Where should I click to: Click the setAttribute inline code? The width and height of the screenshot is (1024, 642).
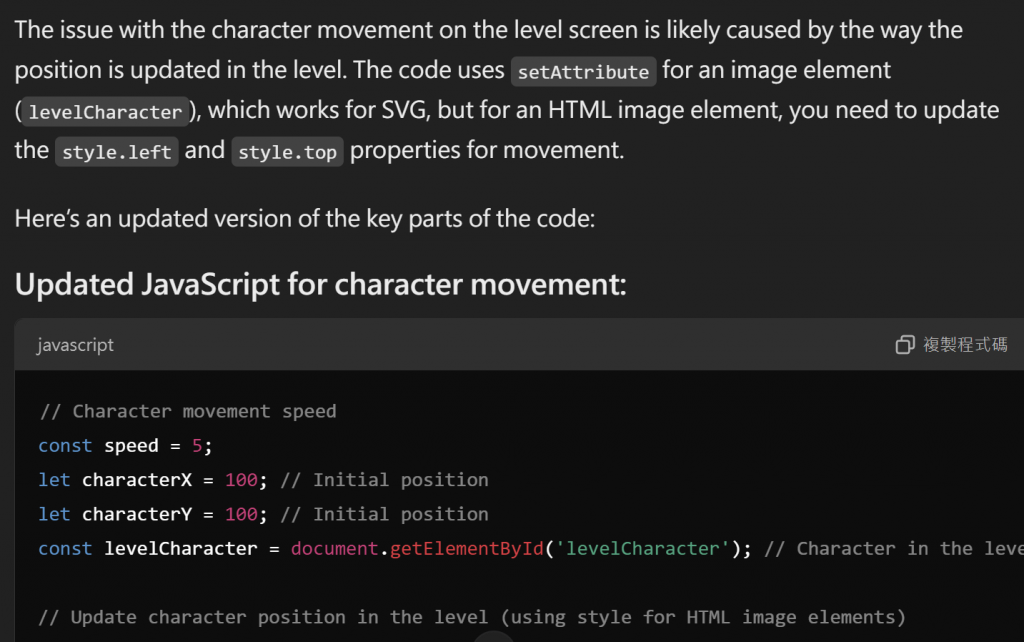coord(583,72)
